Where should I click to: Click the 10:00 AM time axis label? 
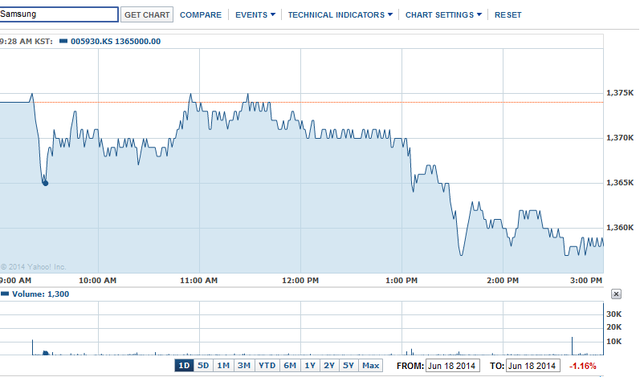pos(98,280)
